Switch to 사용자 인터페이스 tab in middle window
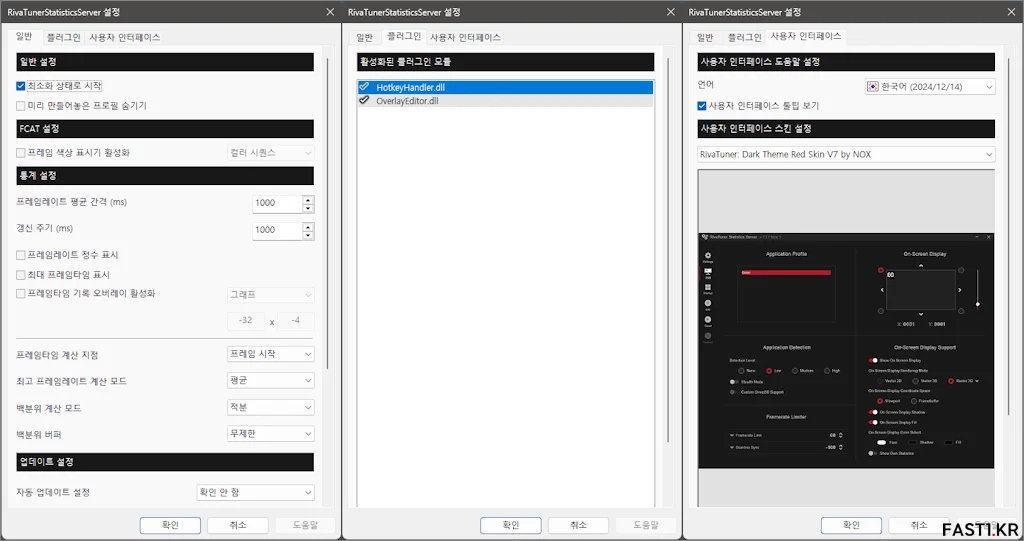 coord(465,38)
